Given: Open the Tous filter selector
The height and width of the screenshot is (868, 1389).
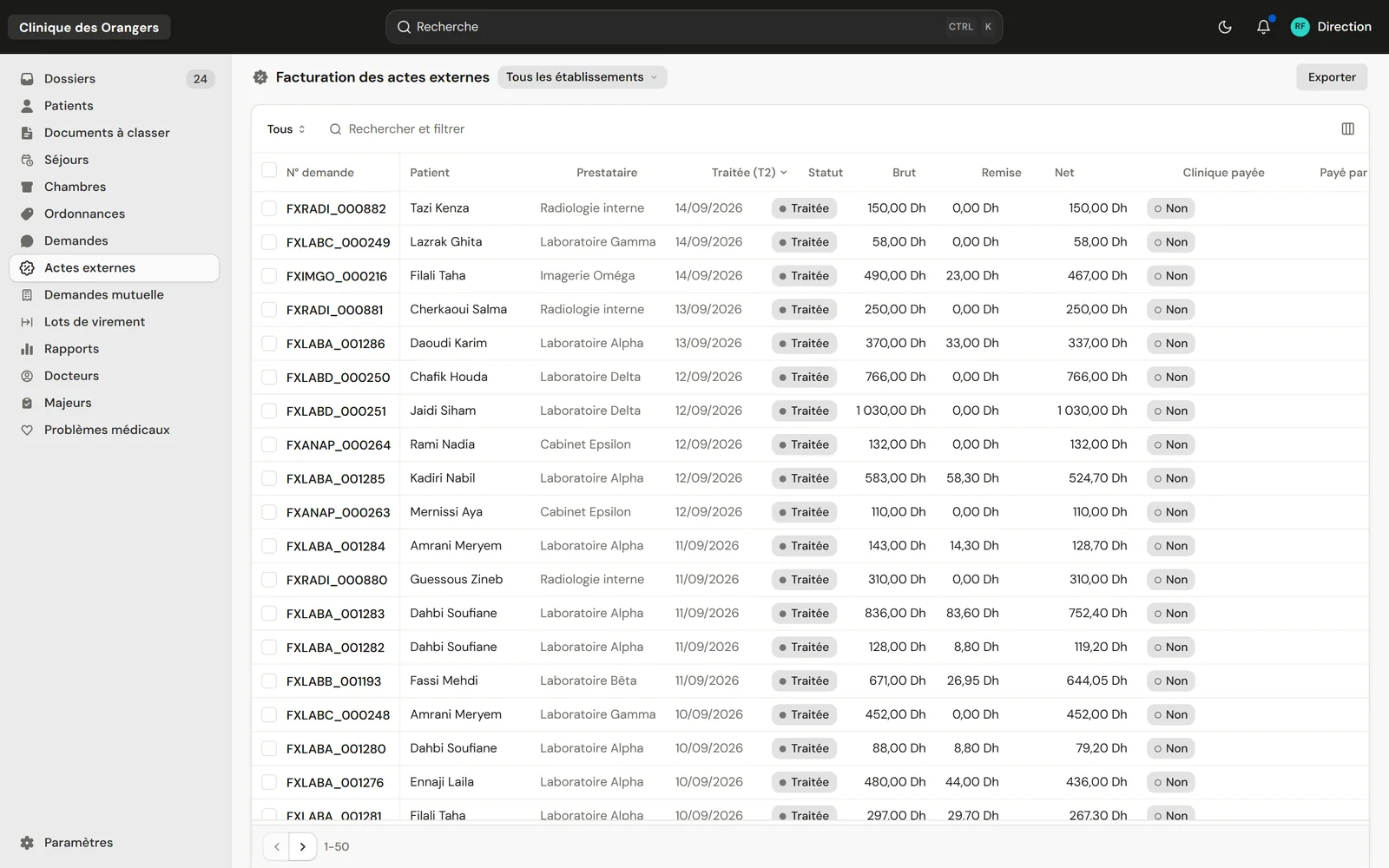Looking at the screenshot, I should click(286, 129).
